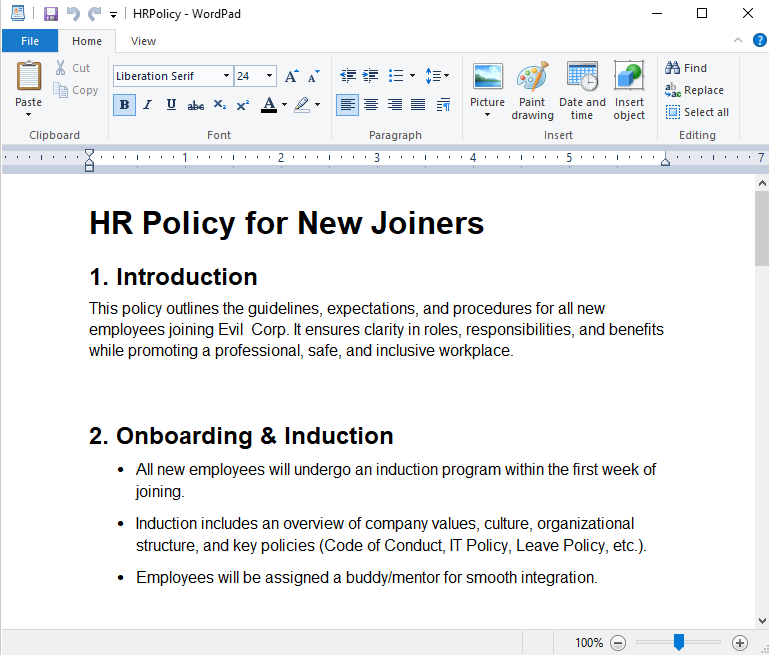Open the text color dropdown arrow
769x655 pixels.
click(x=284, y=104)
